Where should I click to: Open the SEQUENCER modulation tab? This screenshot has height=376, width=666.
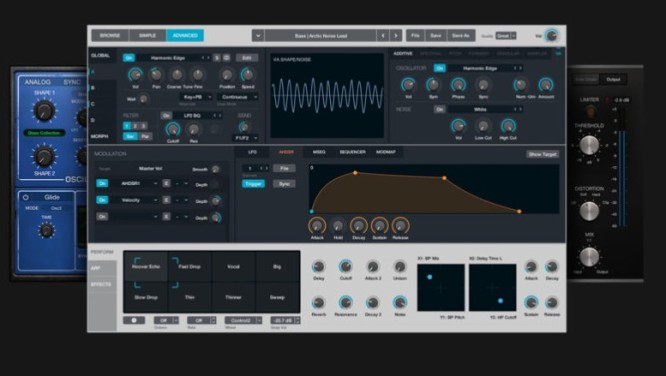(352, 152)
